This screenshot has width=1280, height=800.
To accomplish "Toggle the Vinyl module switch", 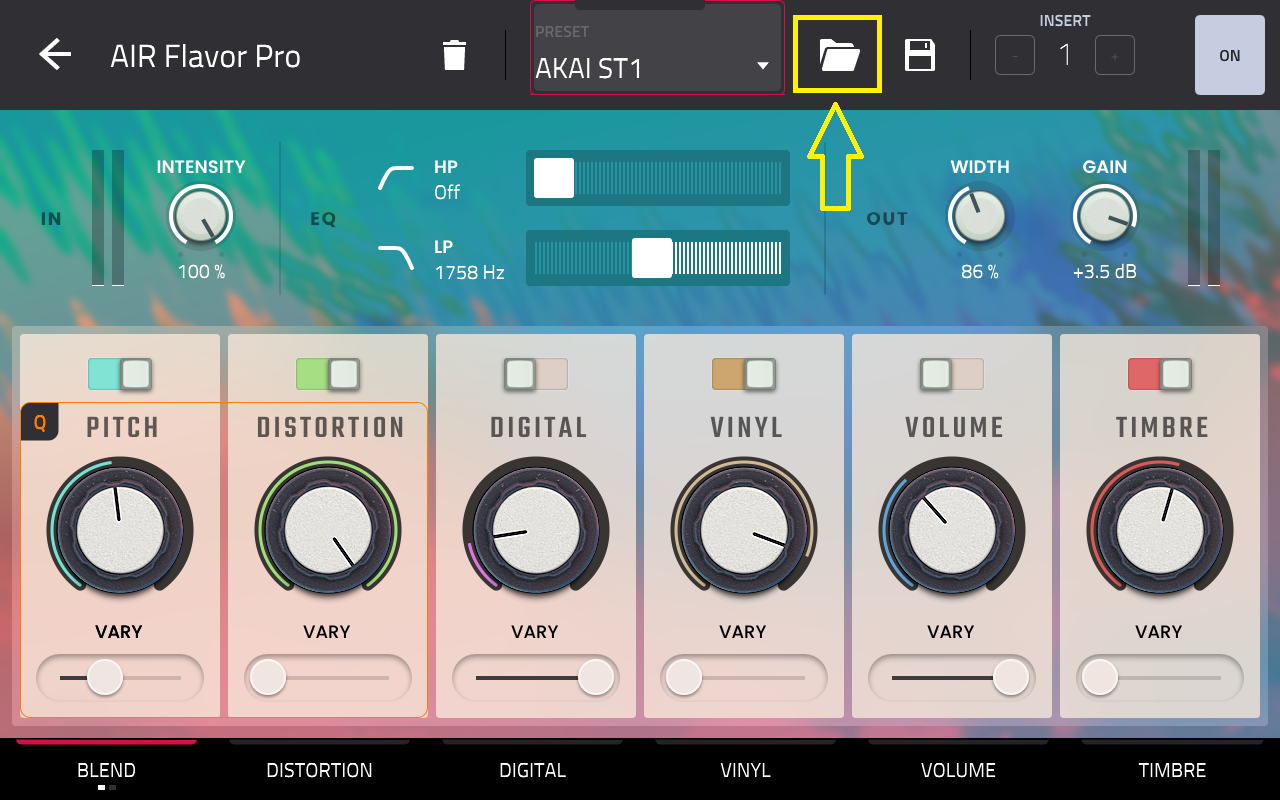I will pos(744,374).
